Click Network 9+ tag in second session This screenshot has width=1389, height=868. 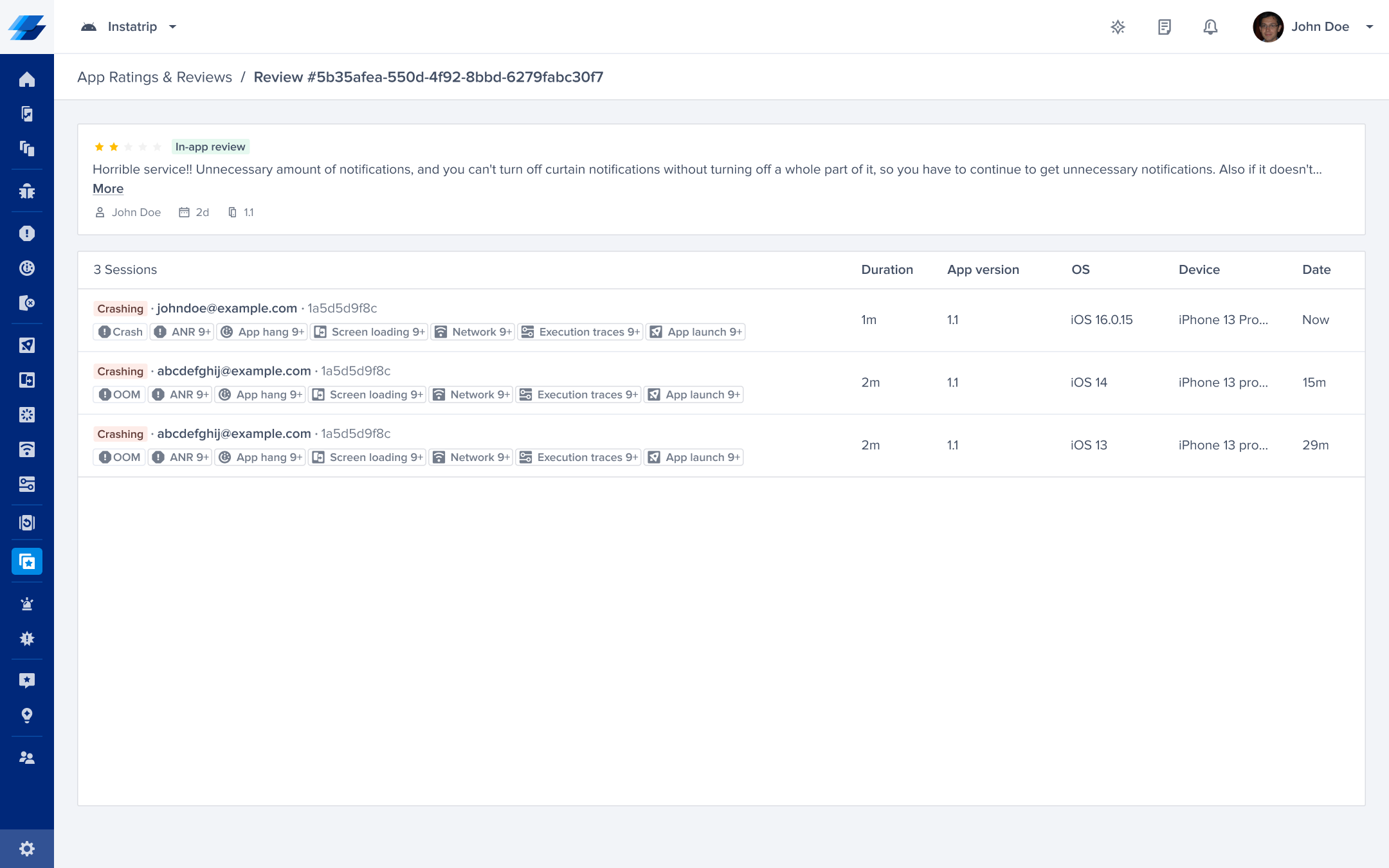(472, 395)
